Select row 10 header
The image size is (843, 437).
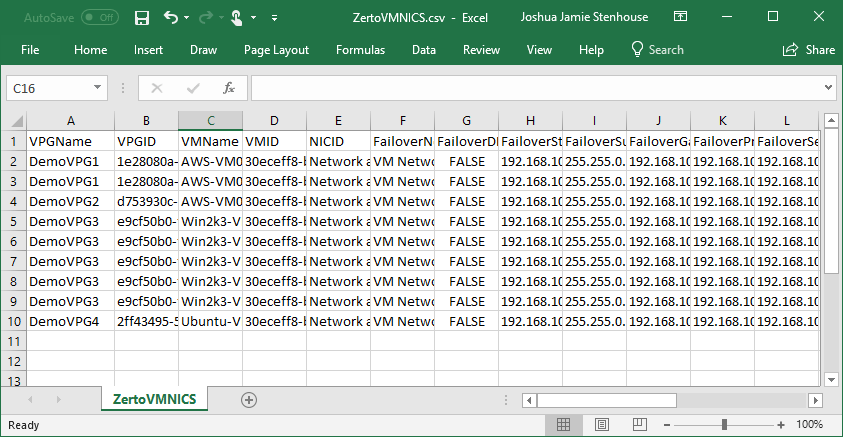coord(14,322)
